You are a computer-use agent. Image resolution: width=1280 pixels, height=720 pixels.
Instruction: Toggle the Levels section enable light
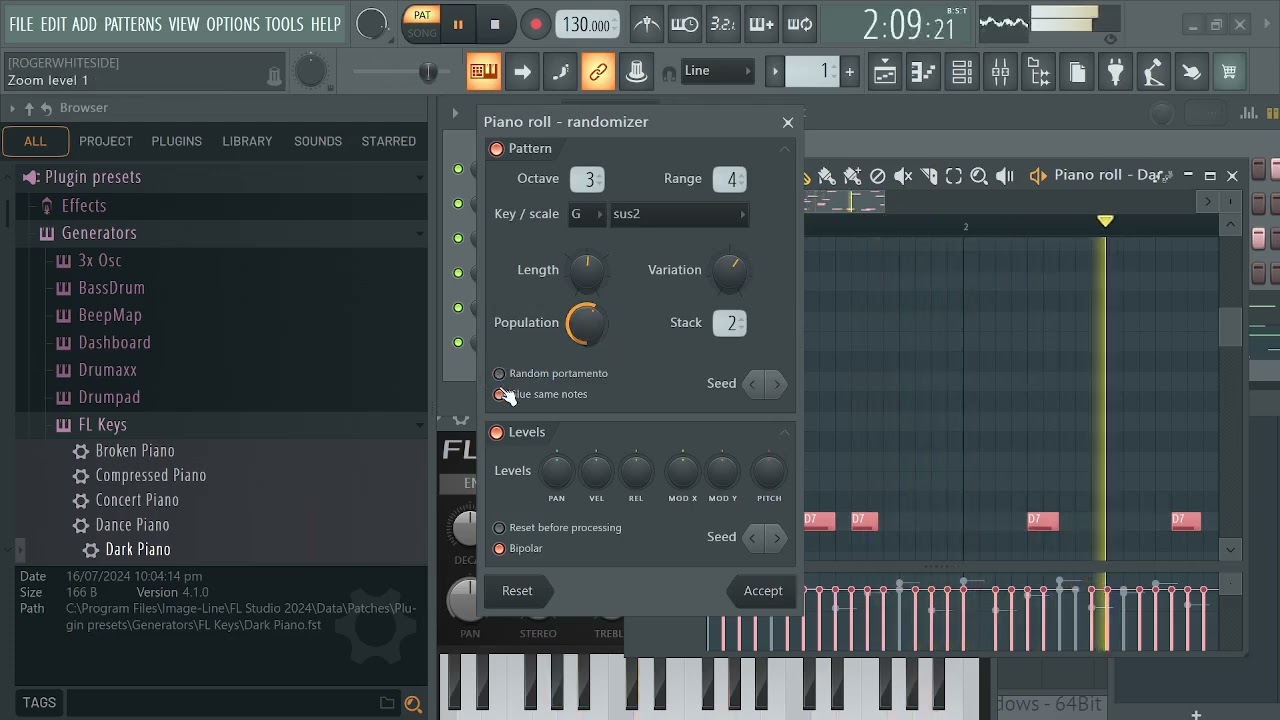point(497,433)
